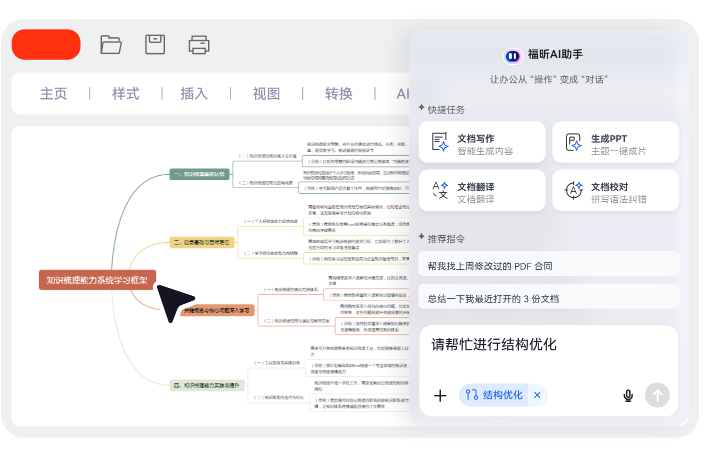This screenshot has height=457, width=709.
Task: Click the plus icon to add attachment
Action: [x=440, y=396]
